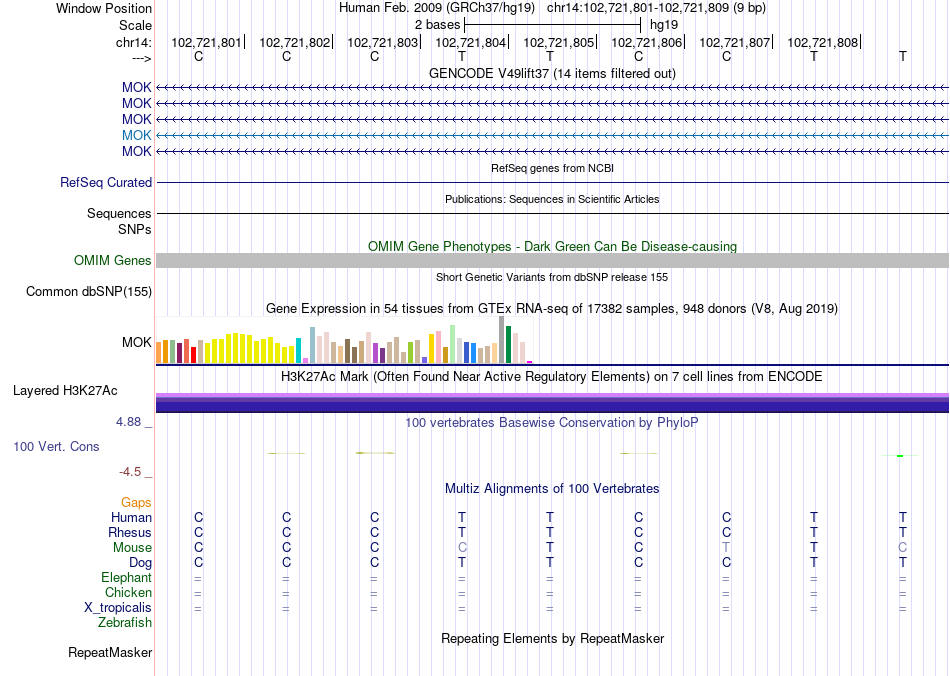Select the X_tropicalis alignment row label
This screenshot has height=676, width=950.
pyautogui.click(x=118, y=608)
